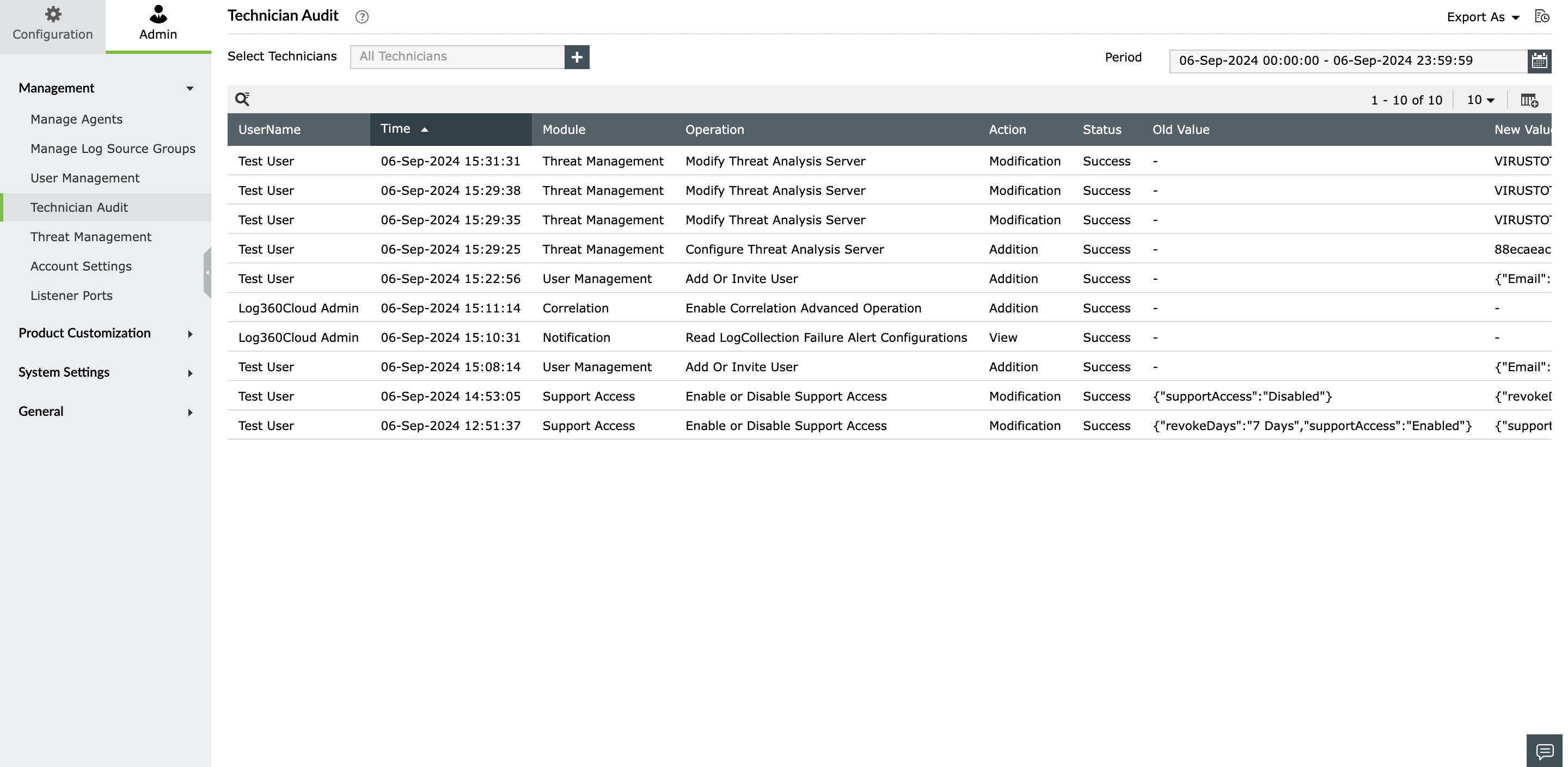Click the scheduled export icon at top right
The height and width of the screenshot is (767, 1568).
point(1542,16)
